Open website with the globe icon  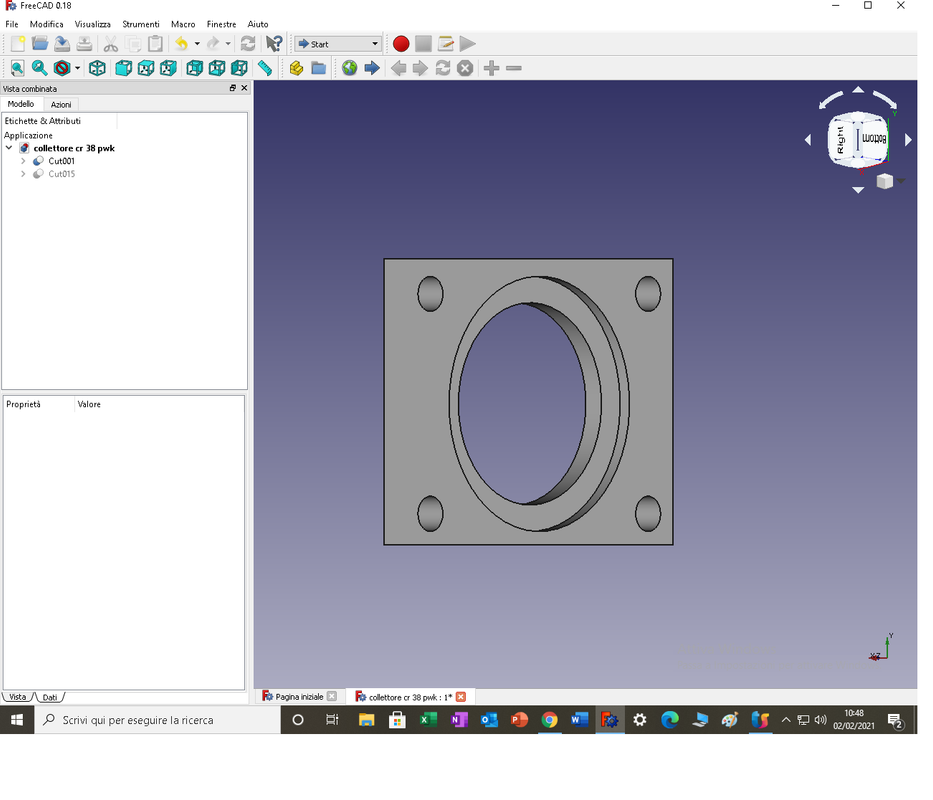pyautogui.click(x=350, y=68)
